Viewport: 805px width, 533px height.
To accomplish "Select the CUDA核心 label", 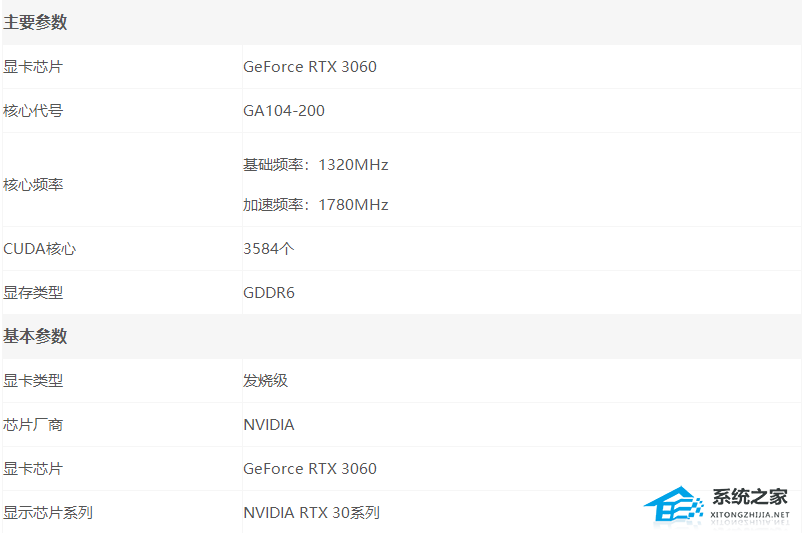I will tap(40, 249).
